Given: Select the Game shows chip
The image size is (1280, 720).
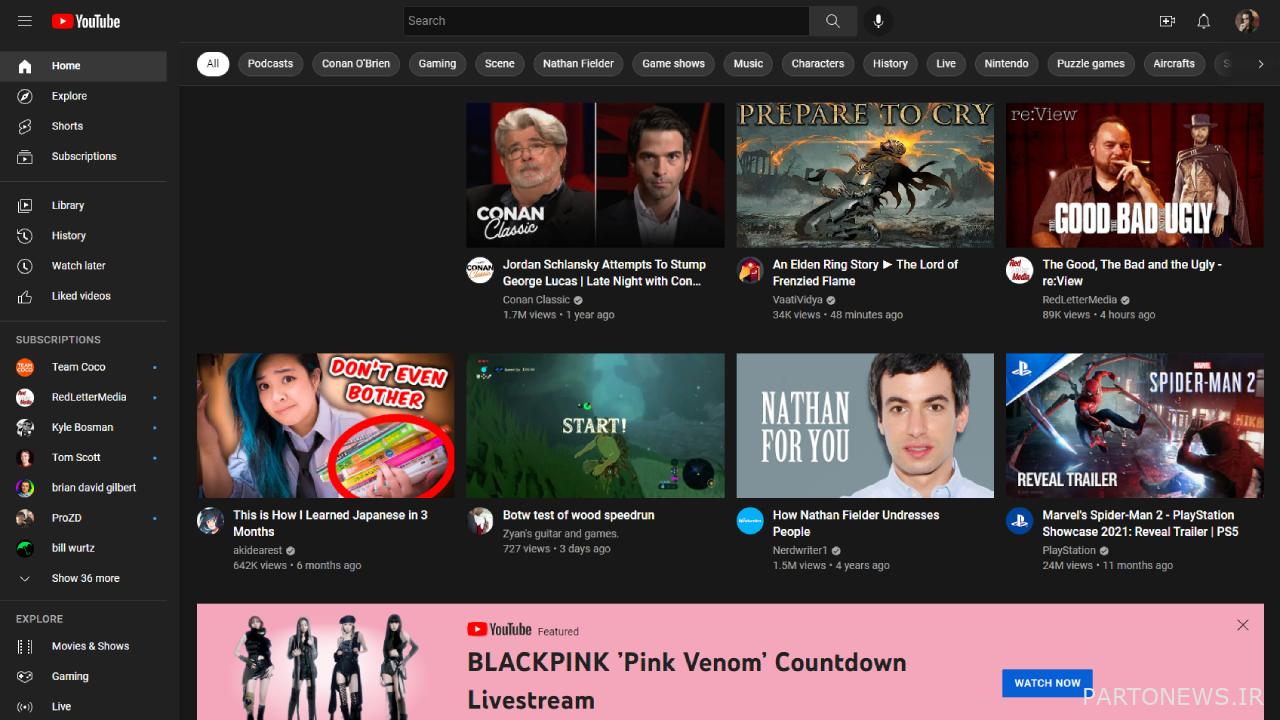Looking at the screenshot, I should click(673, 64).
